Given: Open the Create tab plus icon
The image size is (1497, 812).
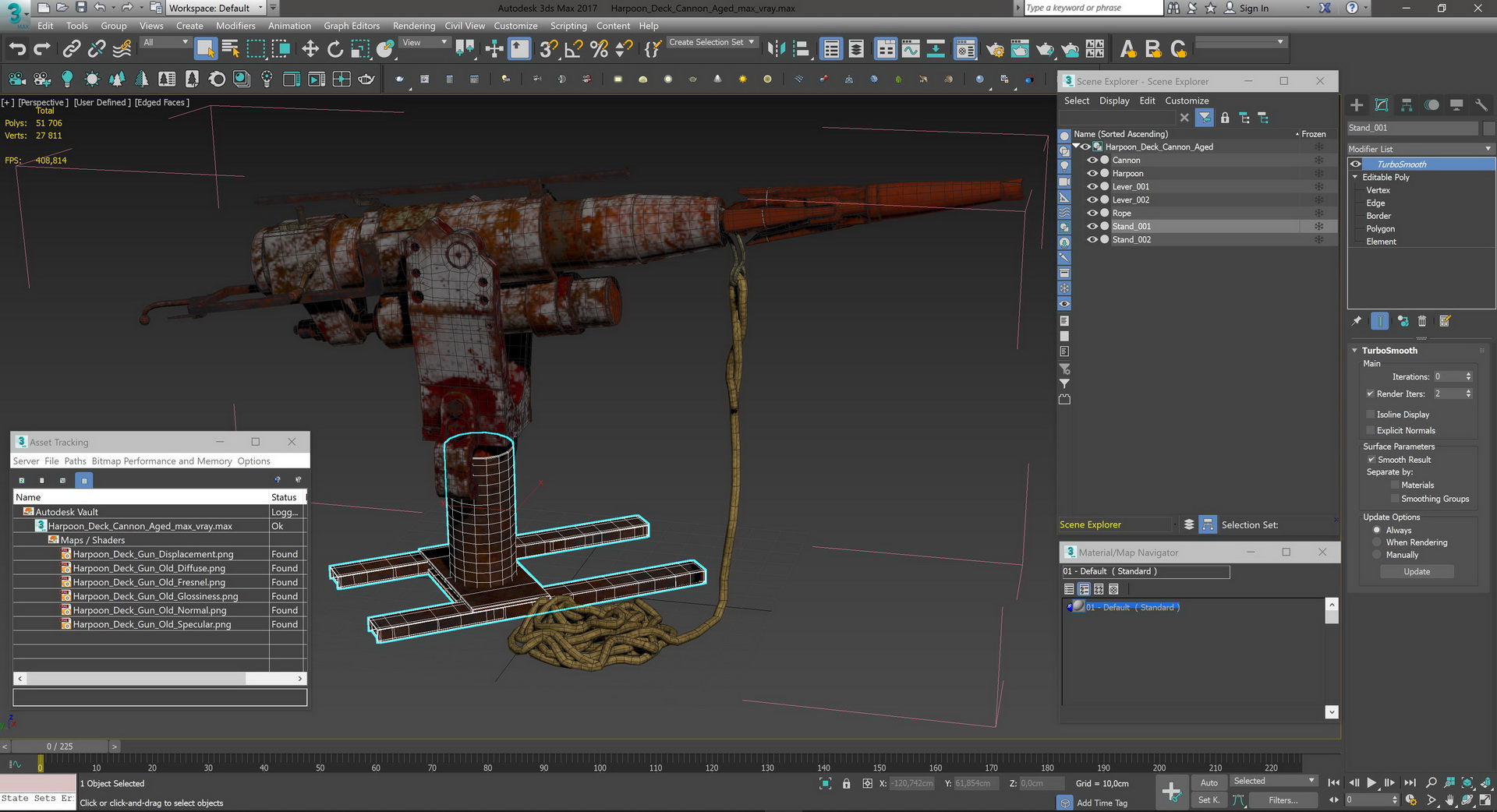Looking at the screenshot, I should (x=1357, y=105).
